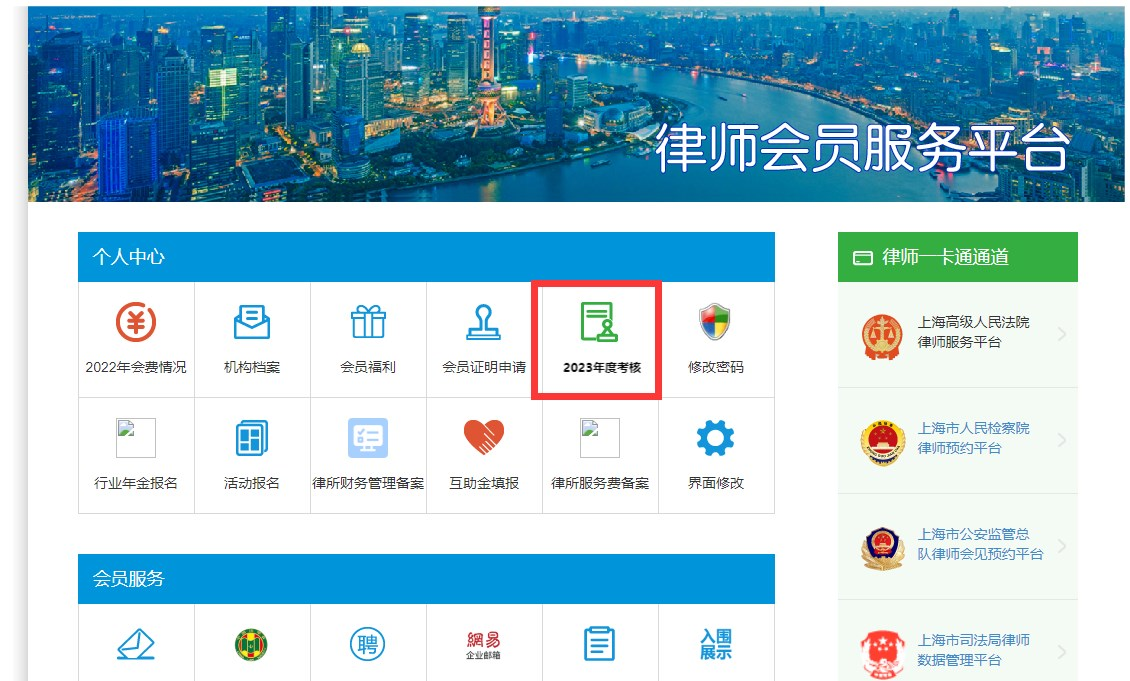
Task: Open the 网易企业邮箱 icon
Action: [484, 645]
